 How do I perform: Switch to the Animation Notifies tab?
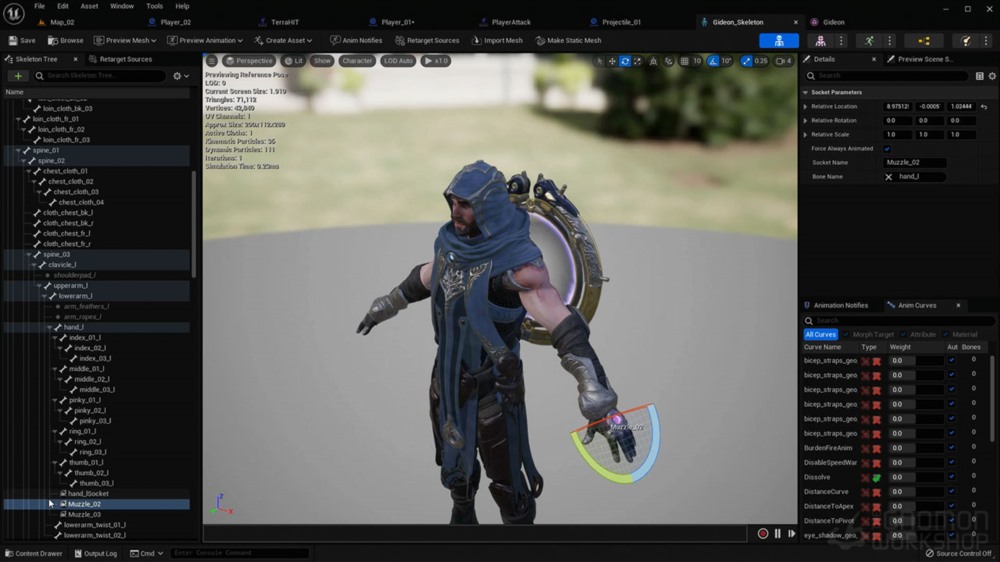pos(835,306)
